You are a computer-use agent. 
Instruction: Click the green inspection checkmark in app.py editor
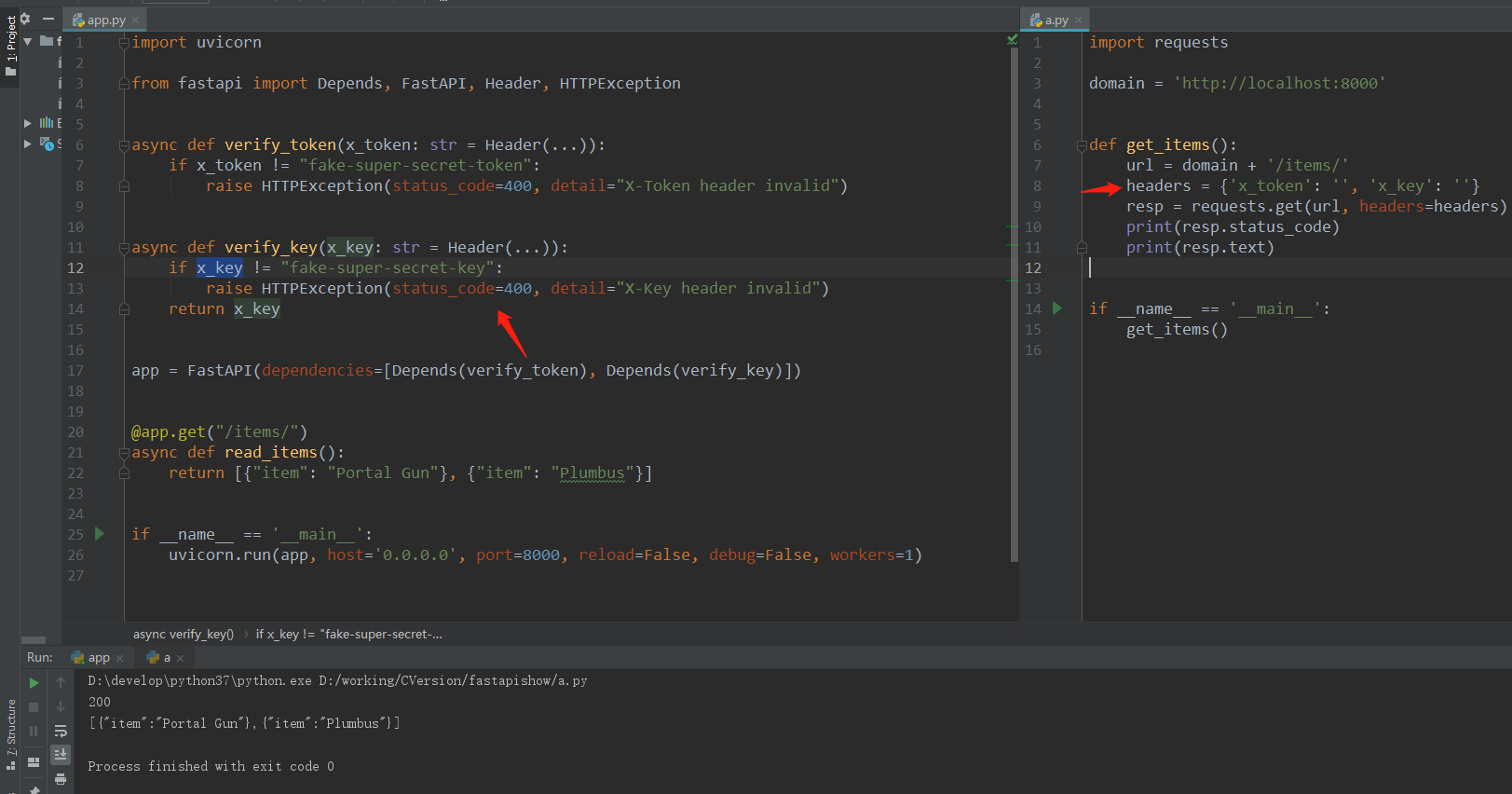pyautogui.click(x=1012, y=40)
